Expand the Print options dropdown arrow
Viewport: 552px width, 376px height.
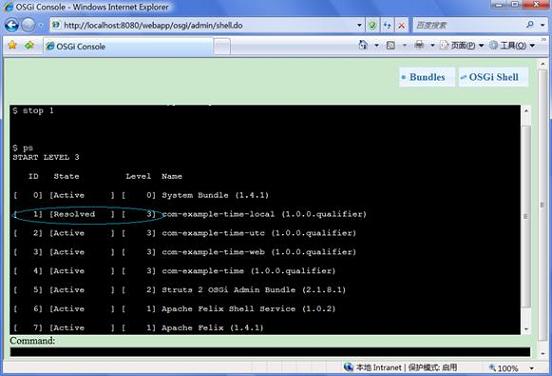(433, 45)
